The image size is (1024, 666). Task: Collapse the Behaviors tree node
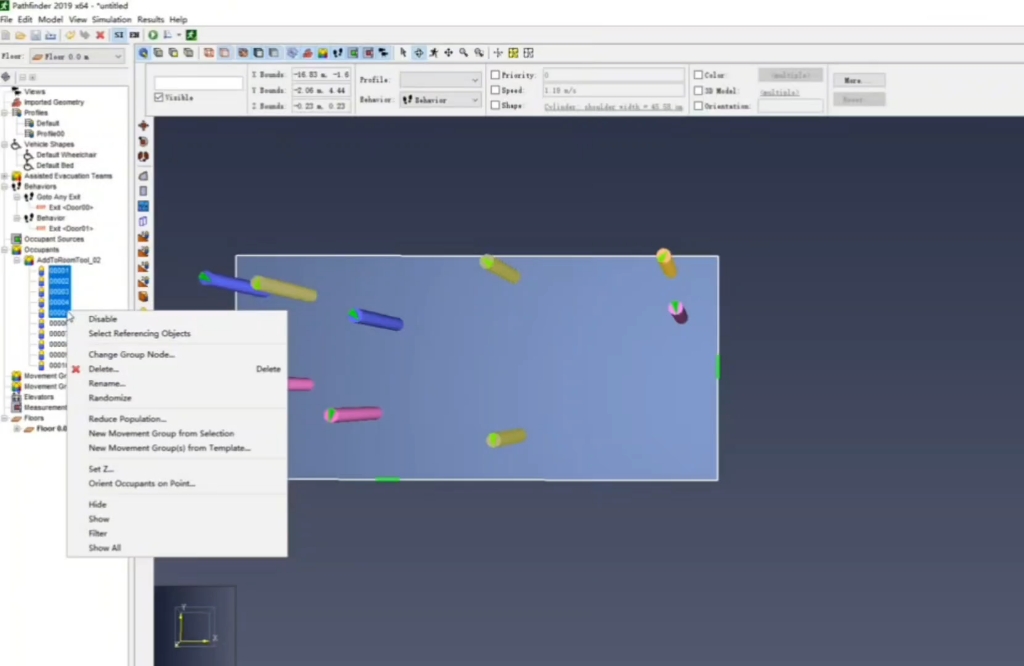(x=5, y=187)
